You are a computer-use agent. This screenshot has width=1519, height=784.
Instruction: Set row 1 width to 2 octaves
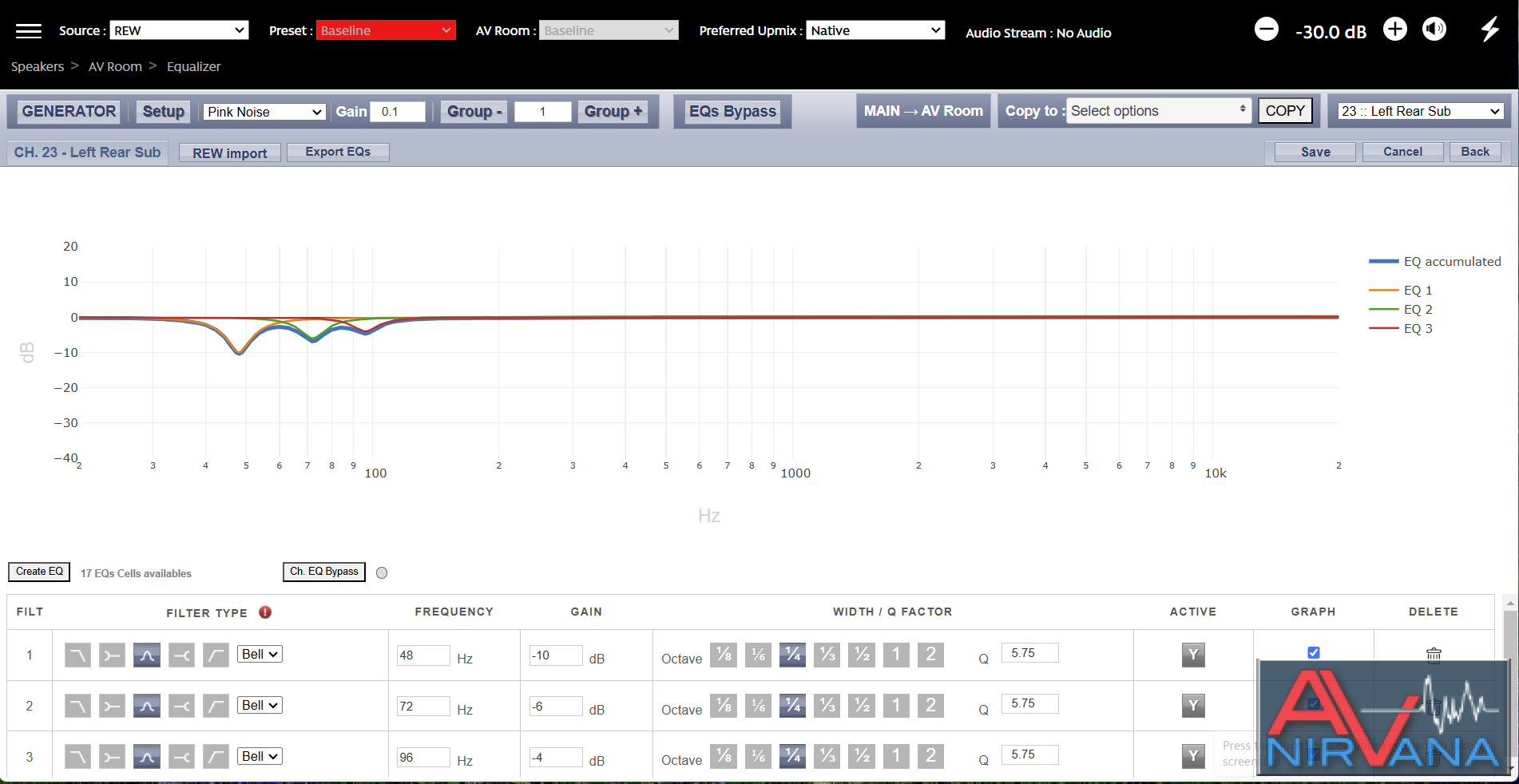pos(930,655)
